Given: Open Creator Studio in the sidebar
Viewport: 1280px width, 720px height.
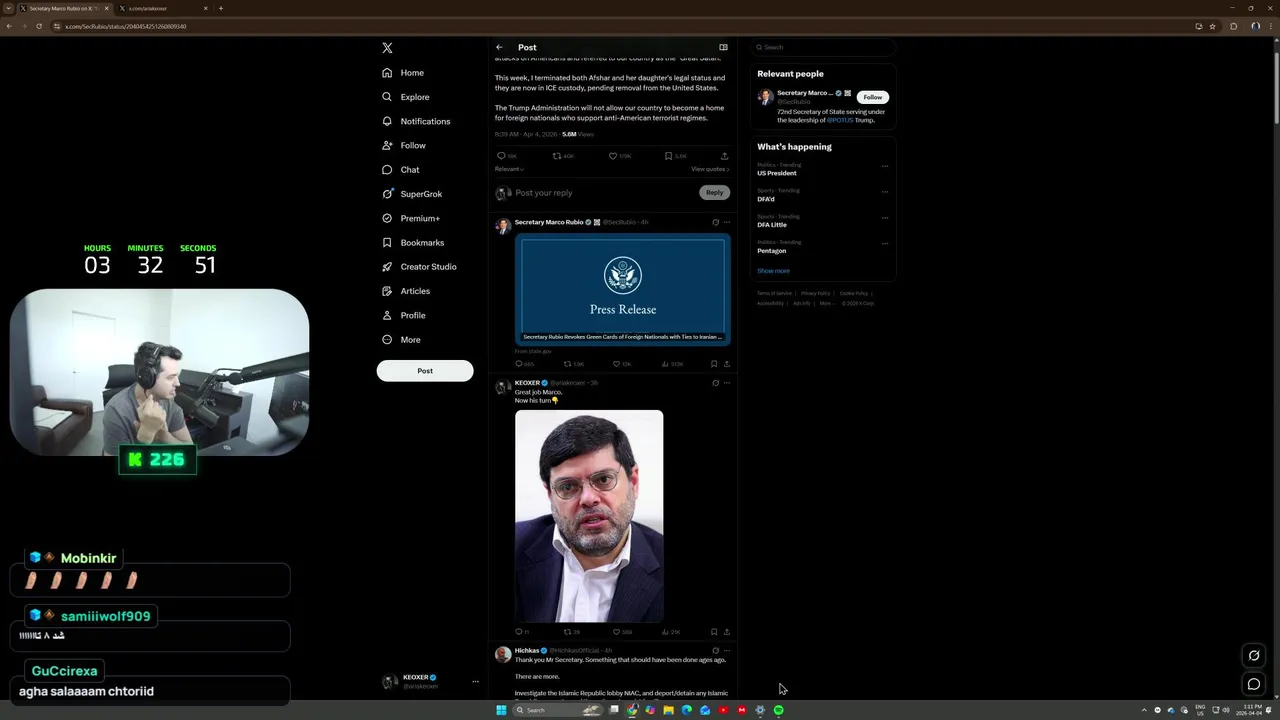Looking at the screenshot, I should [x=419, y=267].
